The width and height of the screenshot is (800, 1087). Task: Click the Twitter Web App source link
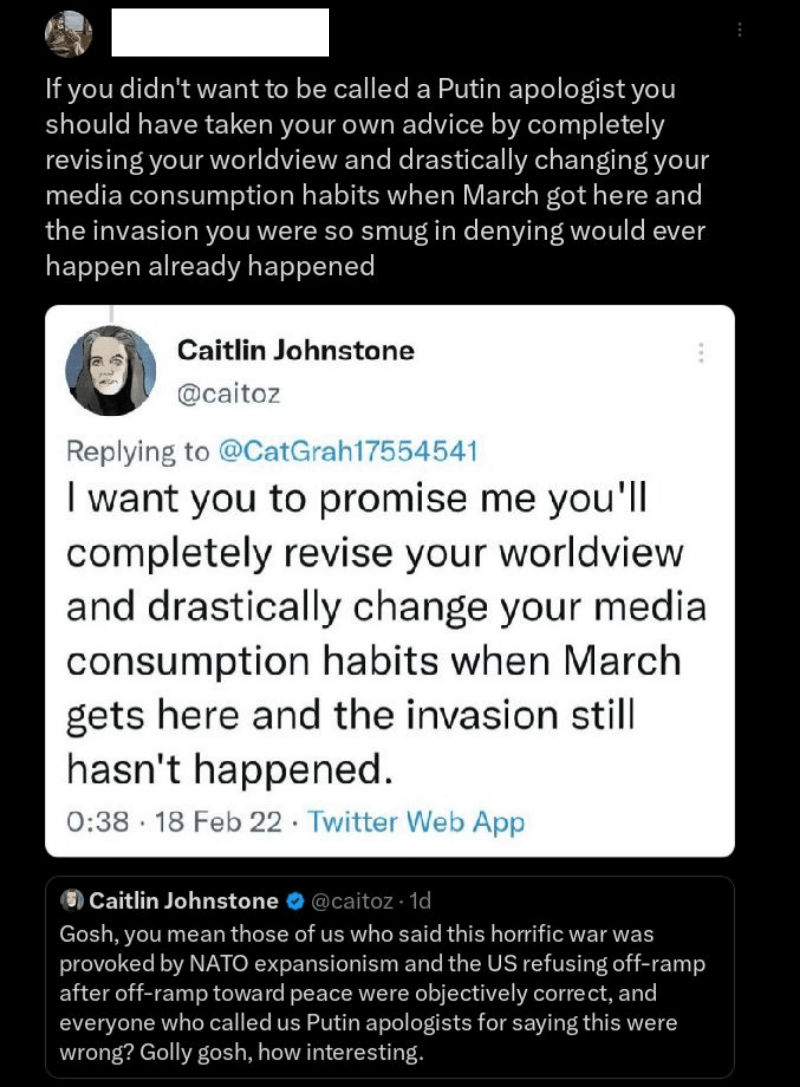point(416,822)
